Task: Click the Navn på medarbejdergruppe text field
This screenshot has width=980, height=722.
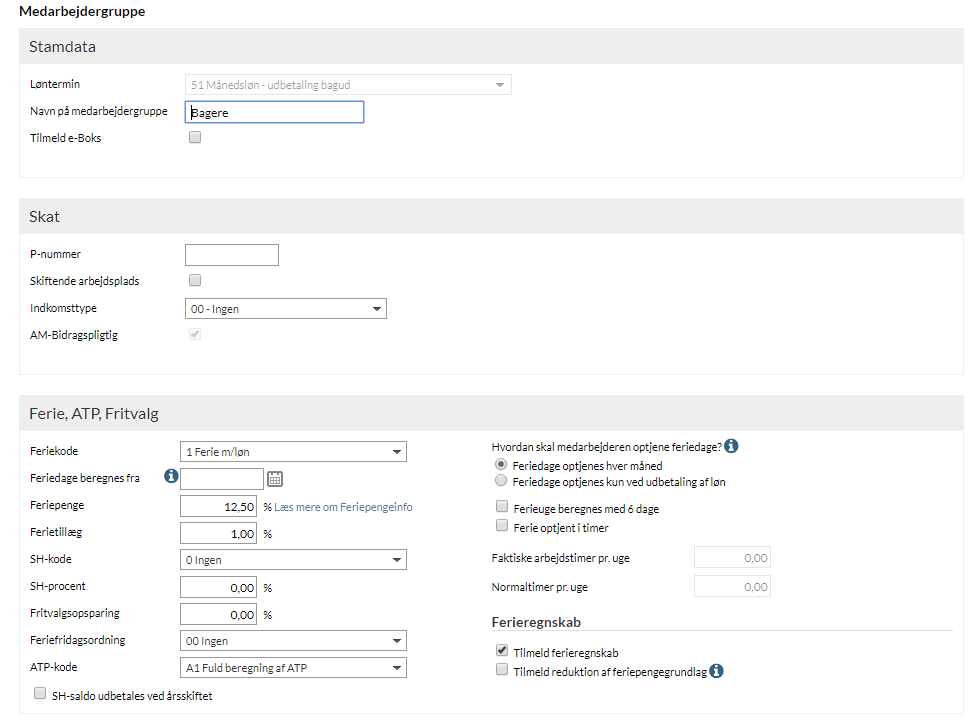Action: (x=275, y=113)
